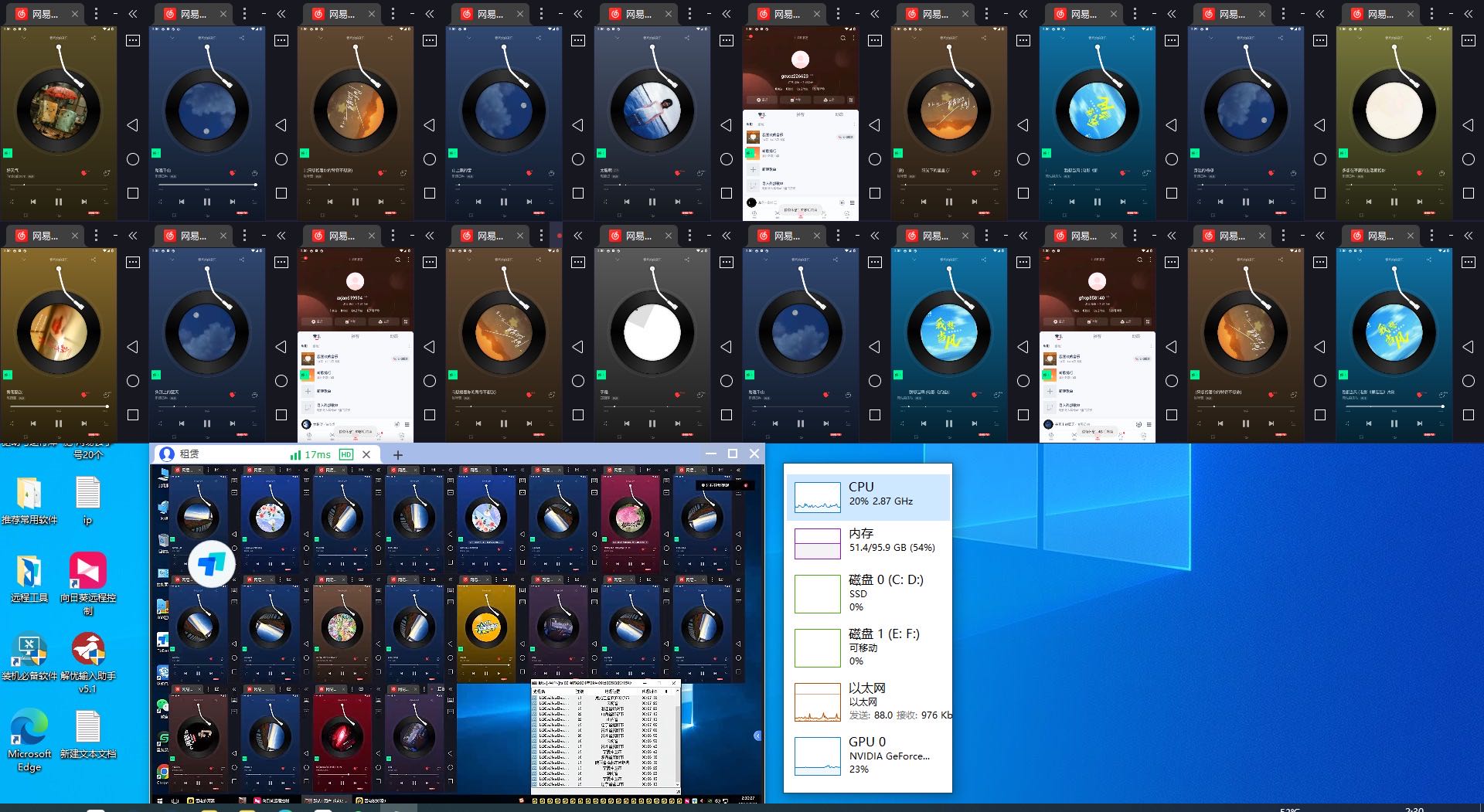Pause the umbrella-album song player

pyautogui.click(x=59, y=202)
